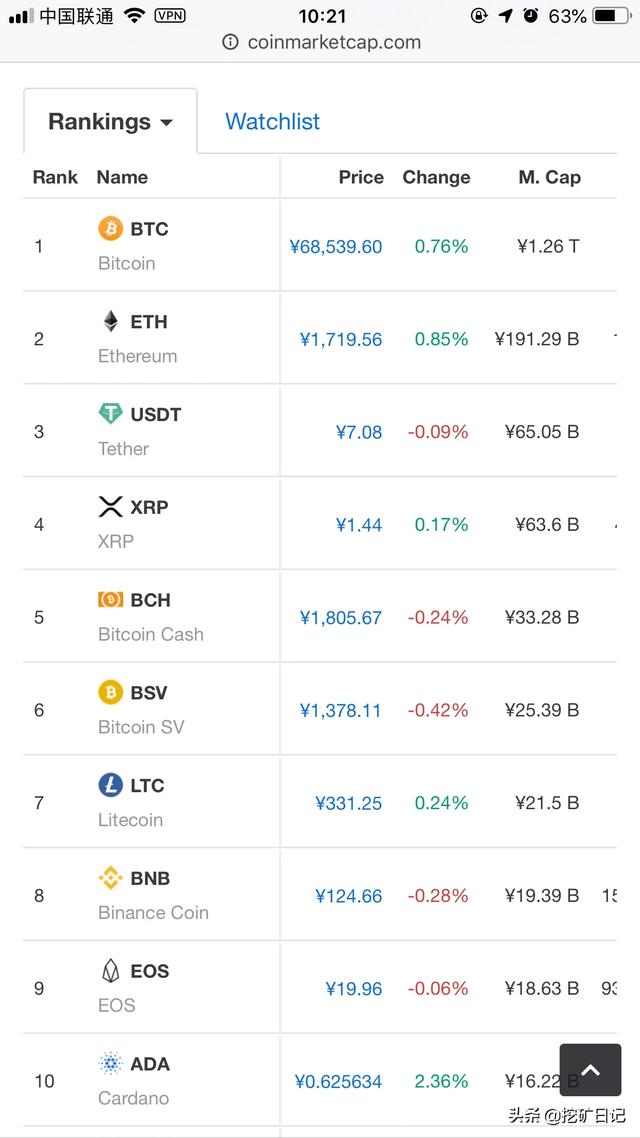
Task: Click the XRP logo icon
Action: [x=110, y=507]
